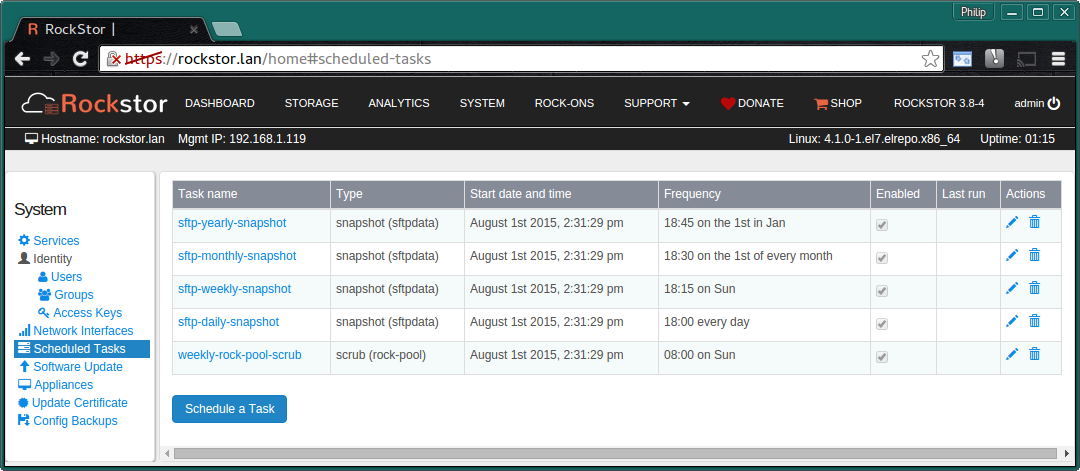Click the left scroll arrow of the horizontal scrollbar

(167, 453)
